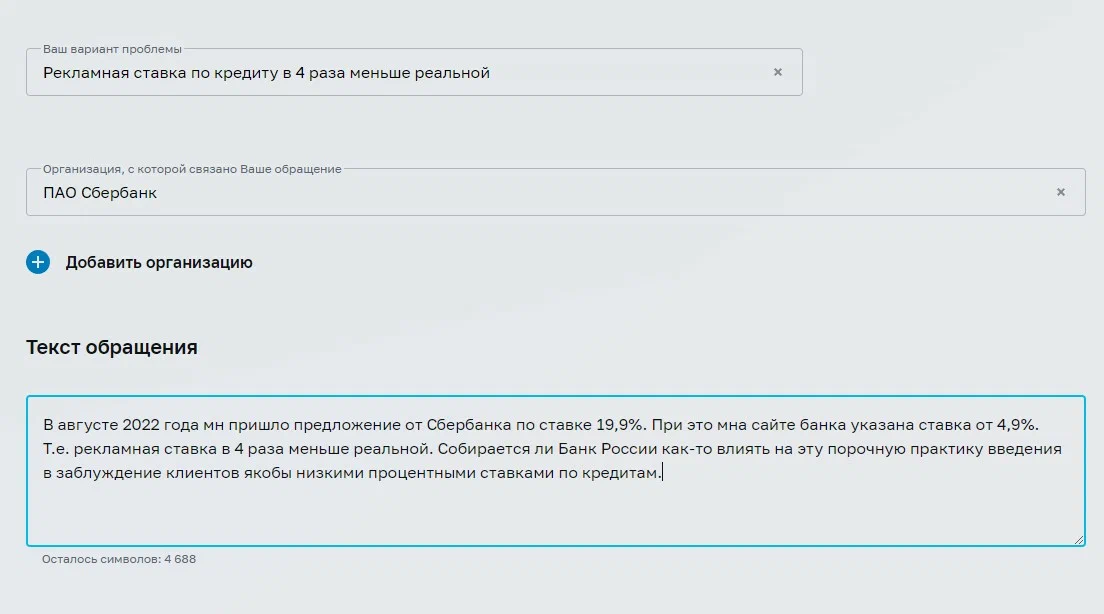Viewport: 1104px width, 614px height.
Task: Click after 'кредитам.' at the end of the text
Action: coord(663,472)
